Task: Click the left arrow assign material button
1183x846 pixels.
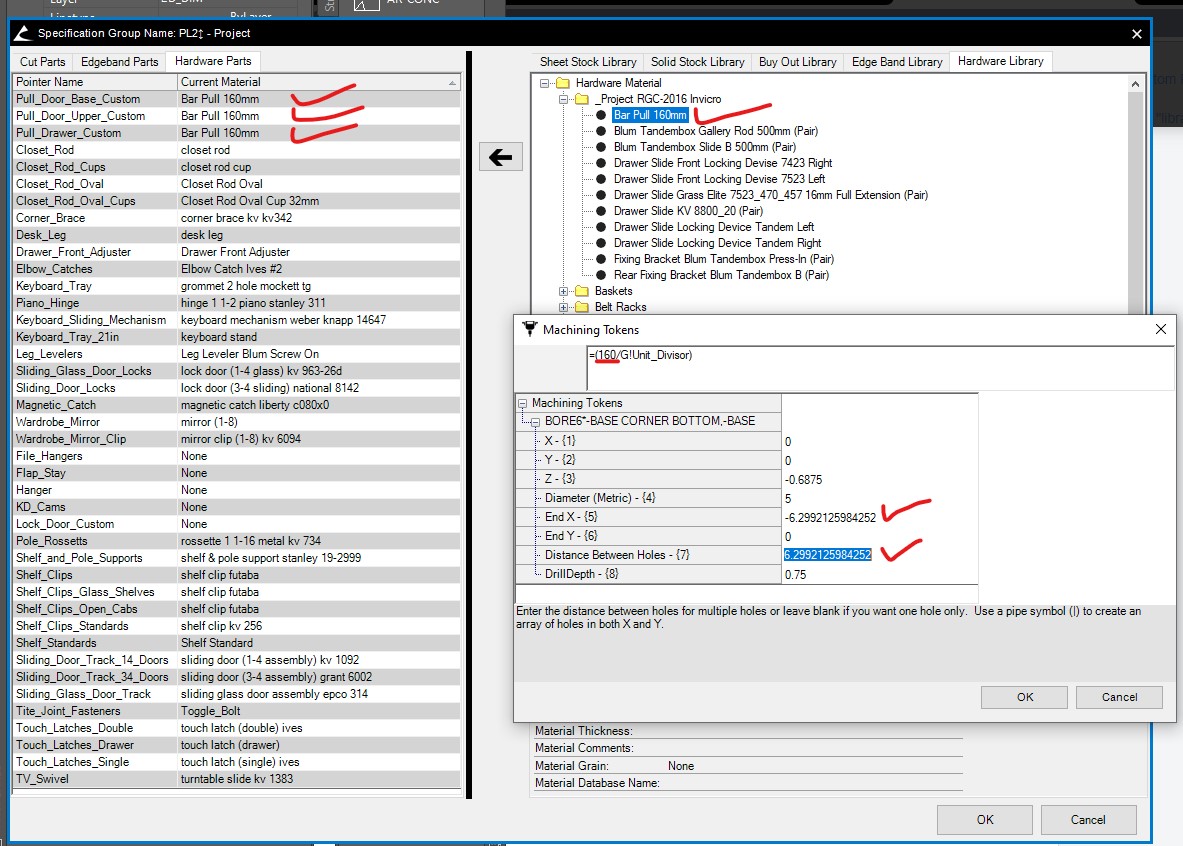Action: pyautogui.click(x=501, y=157)
